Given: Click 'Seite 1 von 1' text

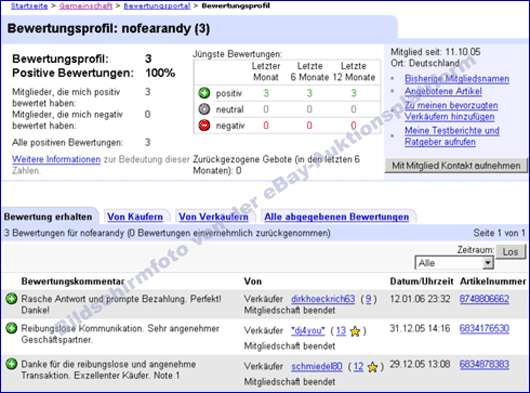Looking at the screenshot, I should coord(499,233).
